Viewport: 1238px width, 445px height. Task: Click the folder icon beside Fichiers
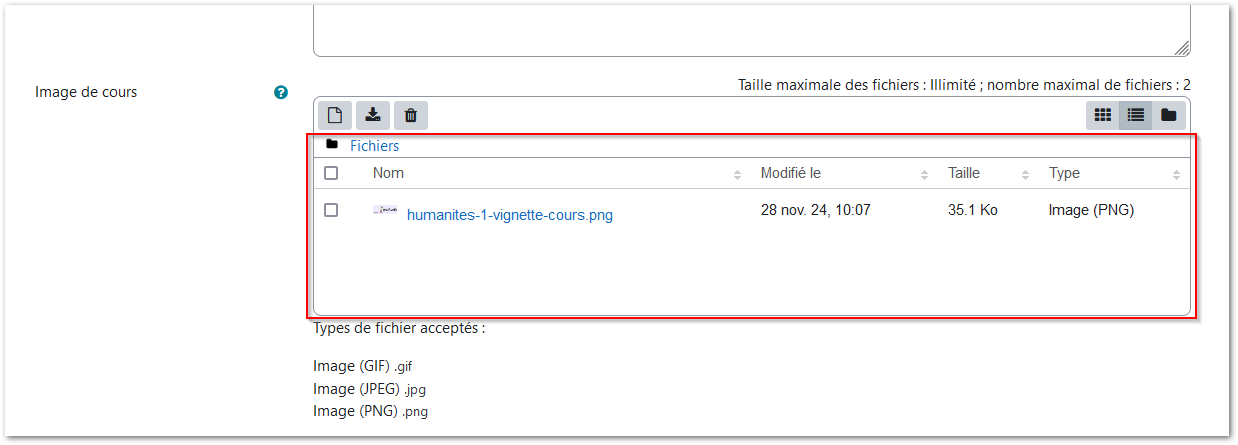click(x=332, y=145)
